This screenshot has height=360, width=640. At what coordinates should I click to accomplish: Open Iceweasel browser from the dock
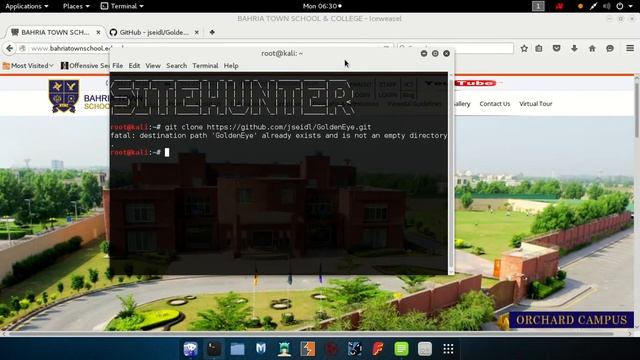(190, 349)
